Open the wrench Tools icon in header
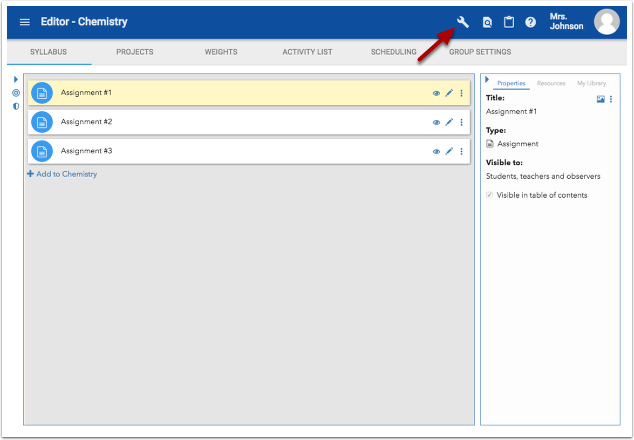The height and width of the screenshot is (440, 634). tap(463, 22)
